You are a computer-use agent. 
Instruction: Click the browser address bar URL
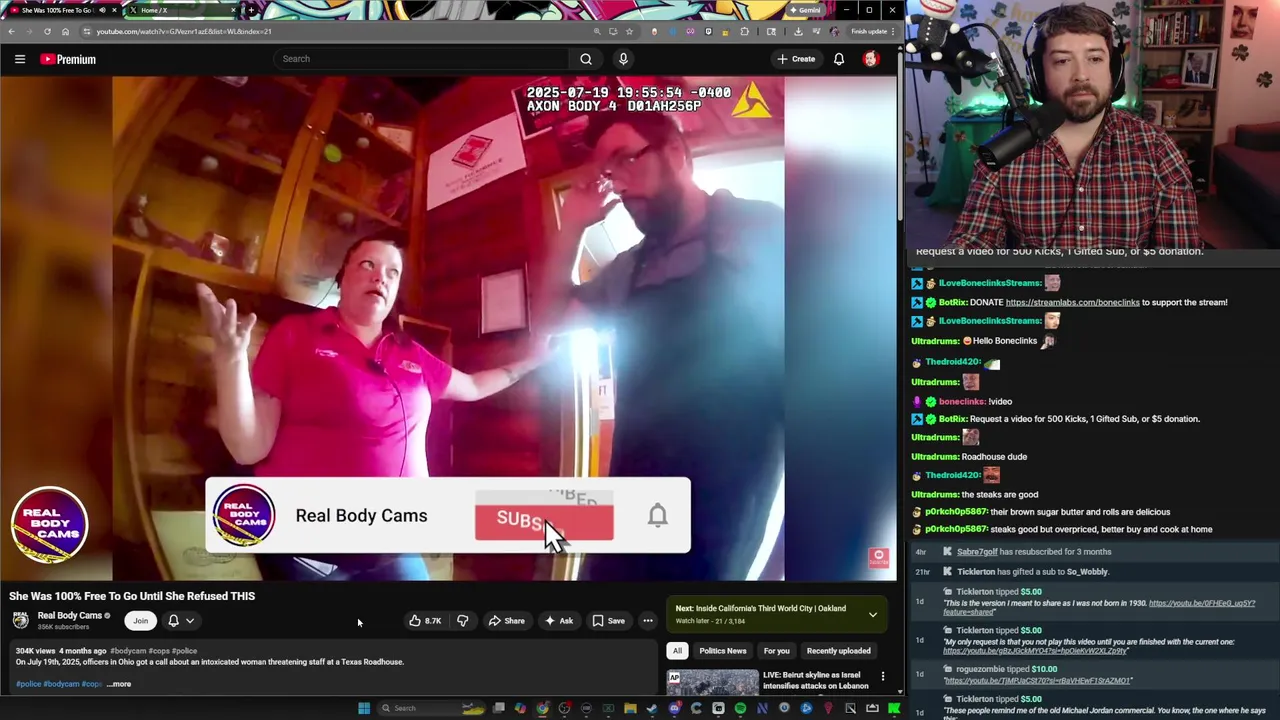tap(184, 31)
